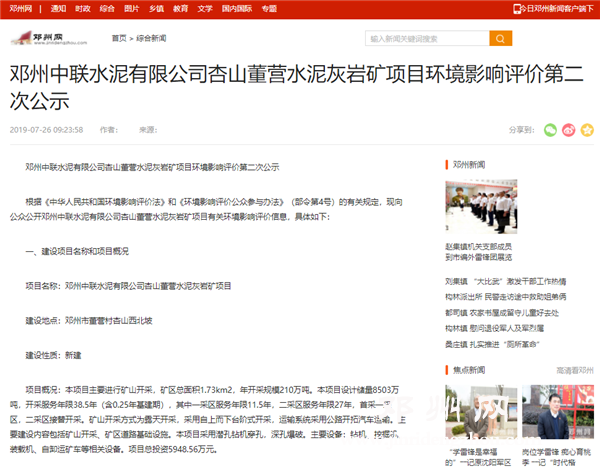Open the 教育 section
The height and width of the screenshot is (470, 600).
[181, 8]
